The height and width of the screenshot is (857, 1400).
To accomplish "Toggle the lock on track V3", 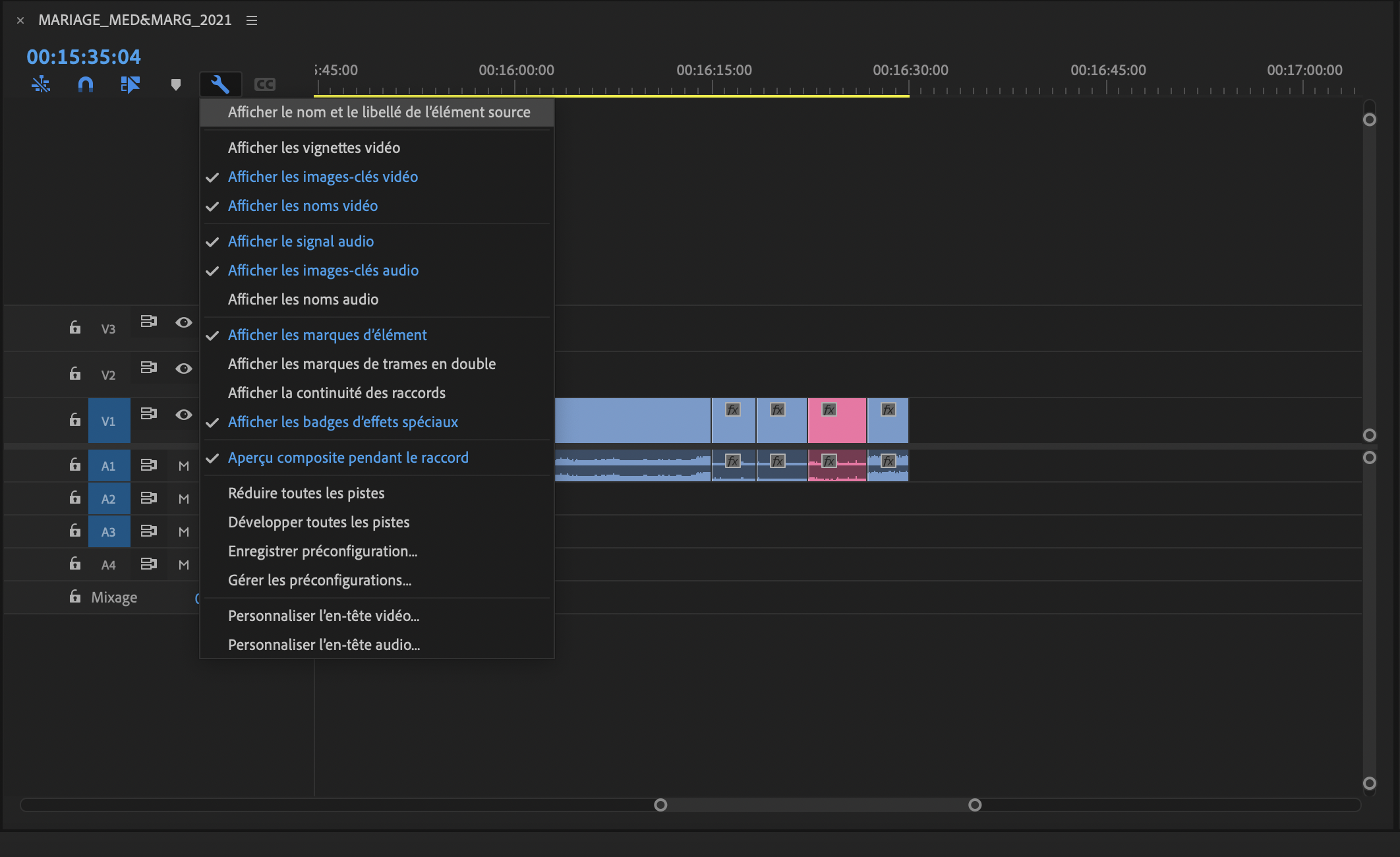I will click(75, 328).
